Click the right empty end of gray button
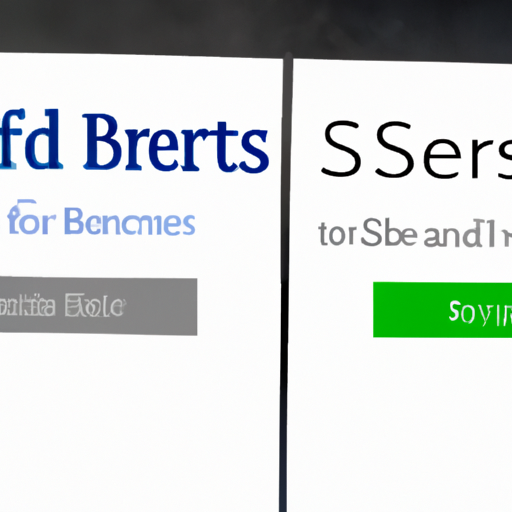 tap(162, 306)
